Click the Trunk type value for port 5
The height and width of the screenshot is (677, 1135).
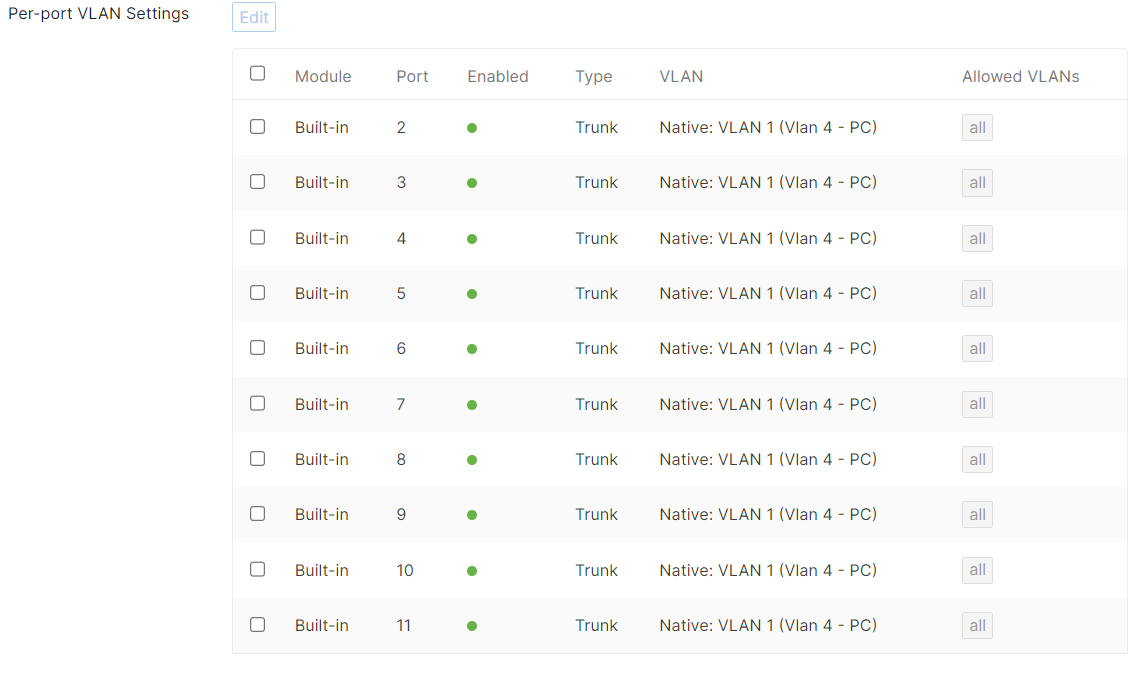pos(596,293)
